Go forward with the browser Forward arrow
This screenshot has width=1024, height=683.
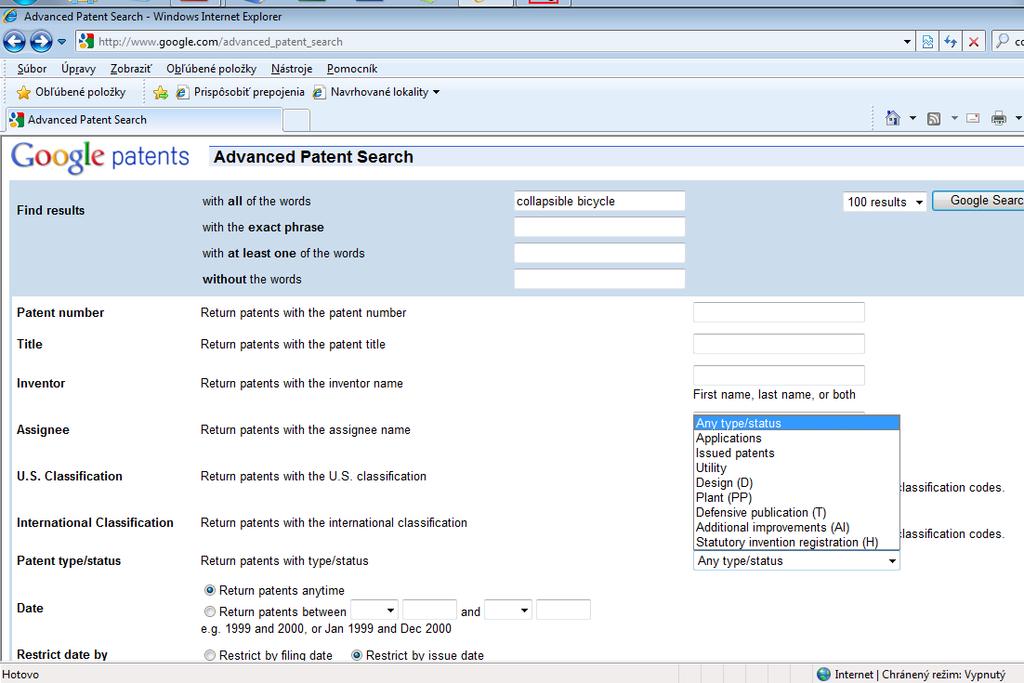pos(41,42)
